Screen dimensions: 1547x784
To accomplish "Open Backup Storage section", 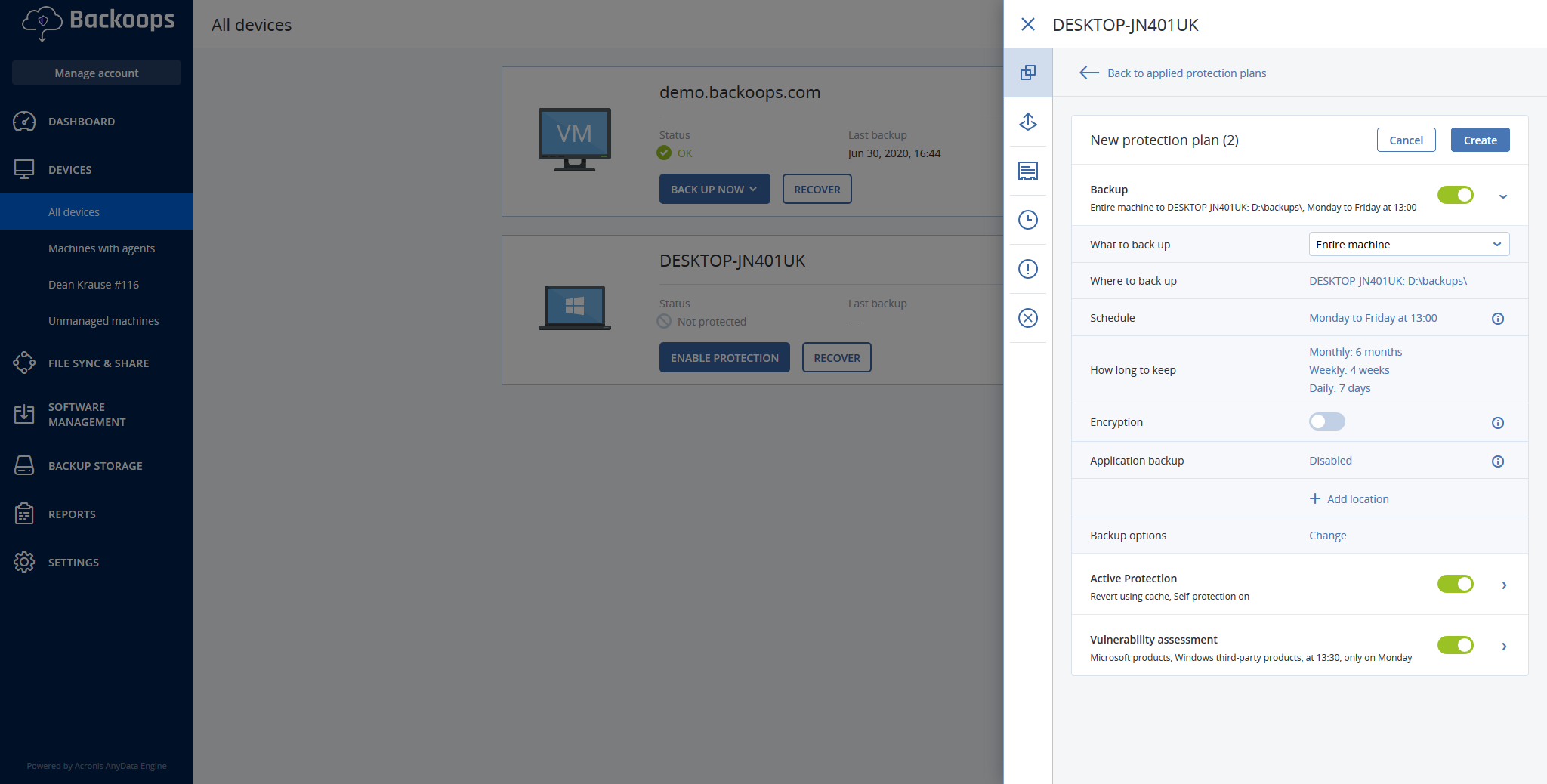I will (x=97, y=465).
